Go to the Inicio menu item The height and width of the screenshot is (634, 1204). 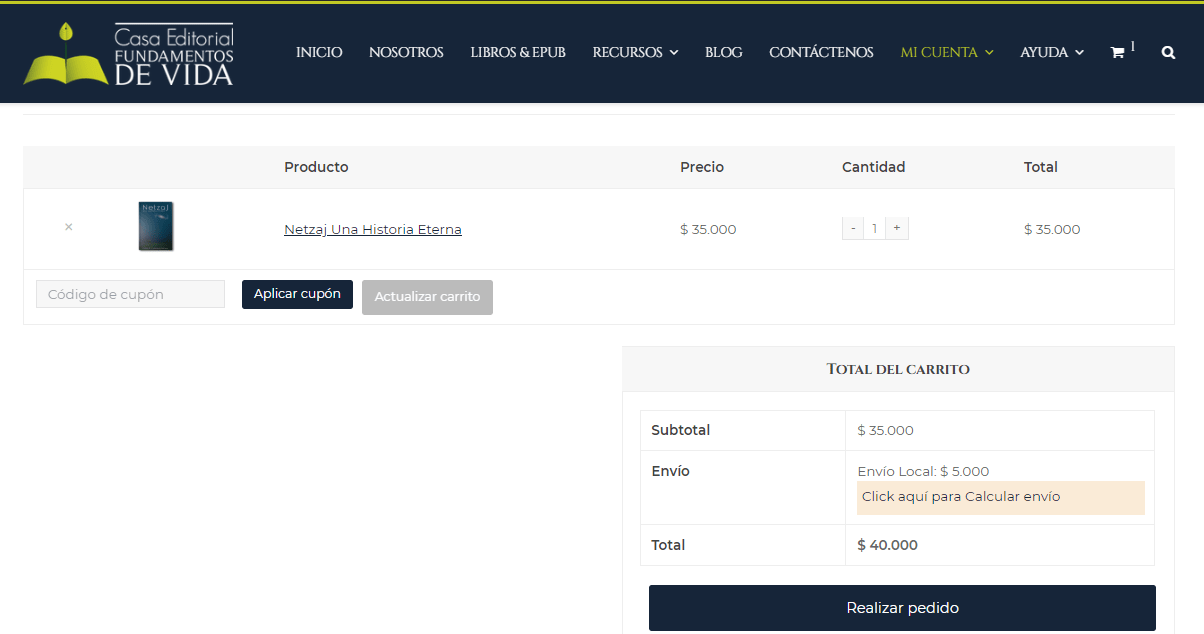tap(319, 52)
